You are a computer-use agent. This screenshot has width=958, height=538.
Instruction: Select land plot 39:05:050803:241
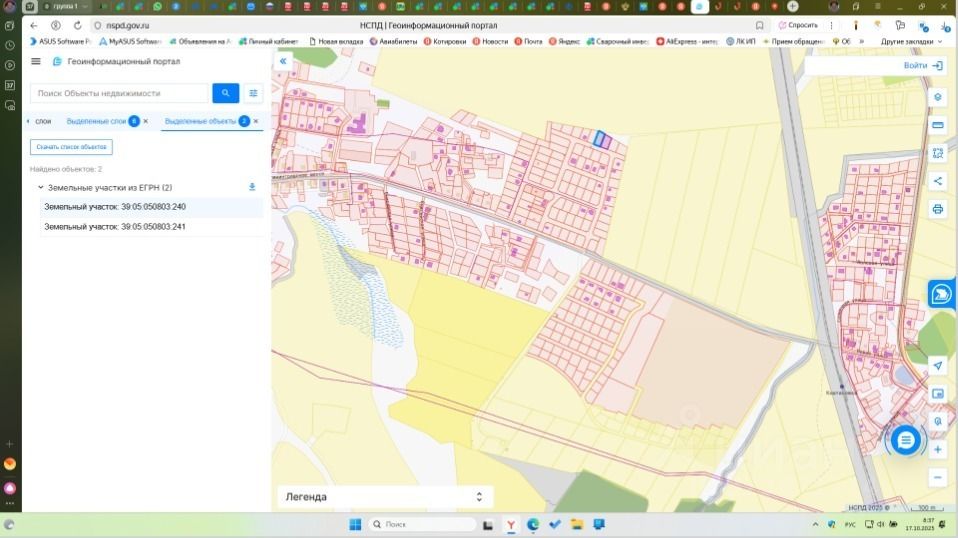pyautogui.click(x=115, y=227)
